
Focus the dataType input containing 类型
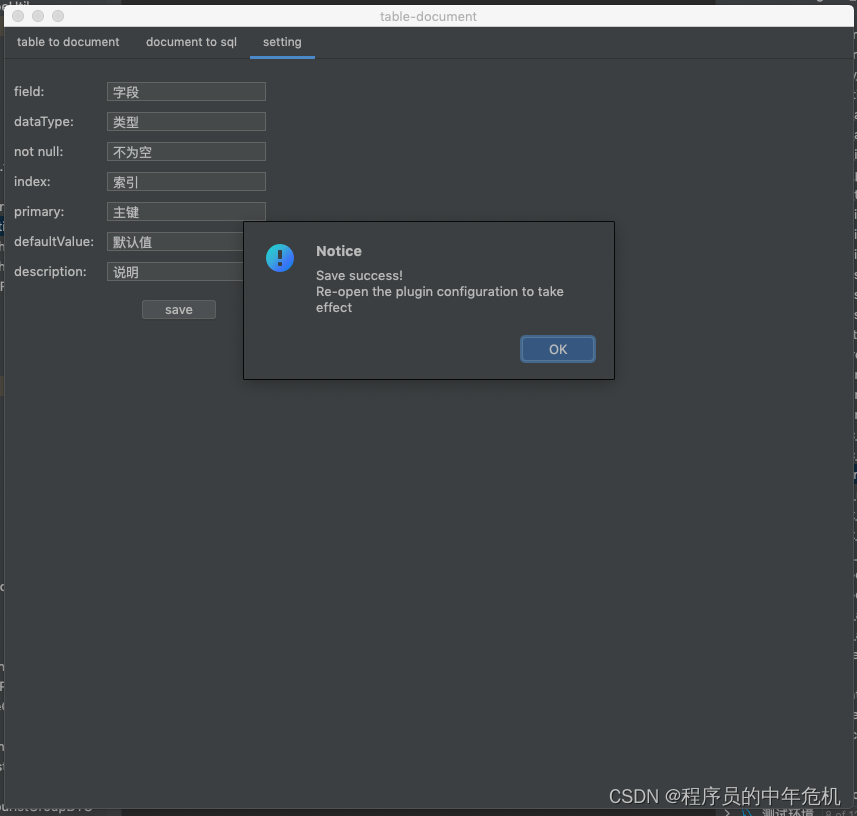click(x=186, y=121)
